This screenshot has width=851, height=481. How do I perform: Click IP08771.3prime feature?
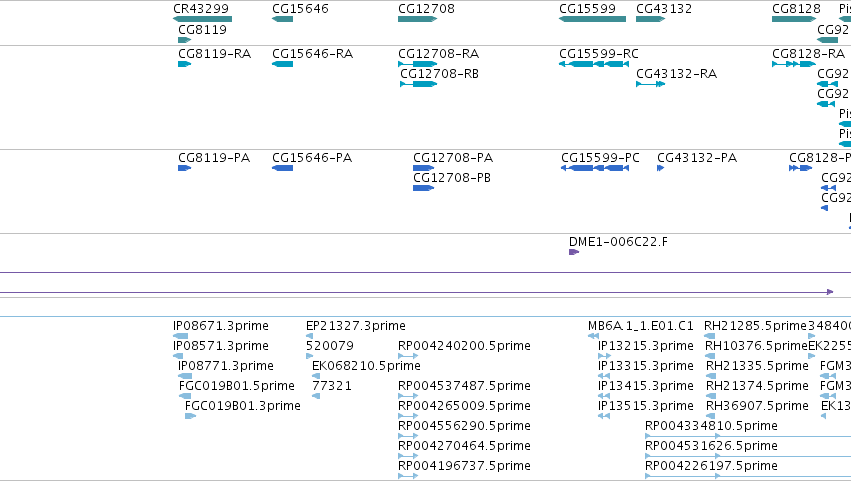[x=185, y=376]
